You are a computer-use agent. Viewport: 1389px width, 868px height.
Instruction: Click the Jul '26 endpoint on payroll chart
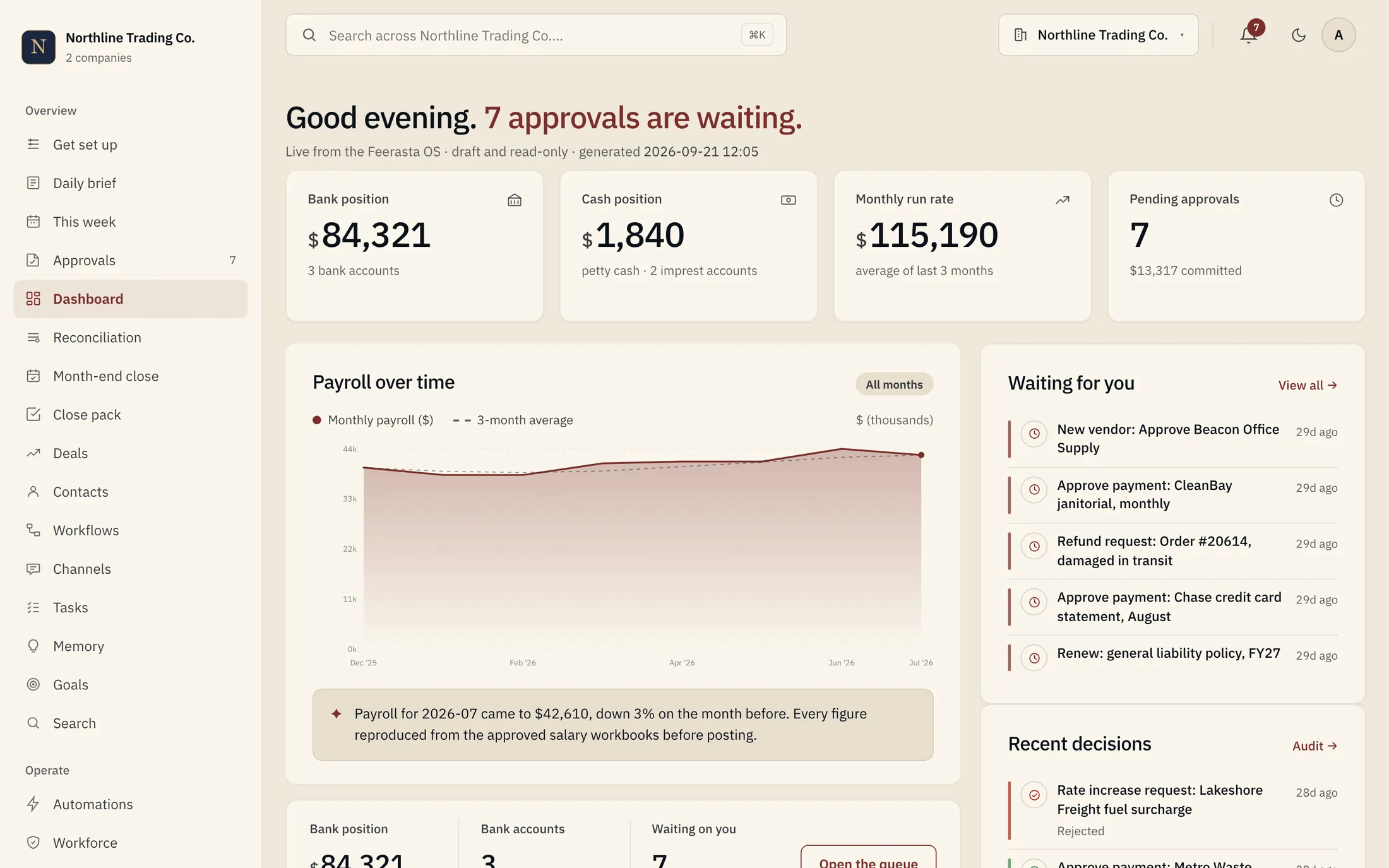(x=921, y=455)
